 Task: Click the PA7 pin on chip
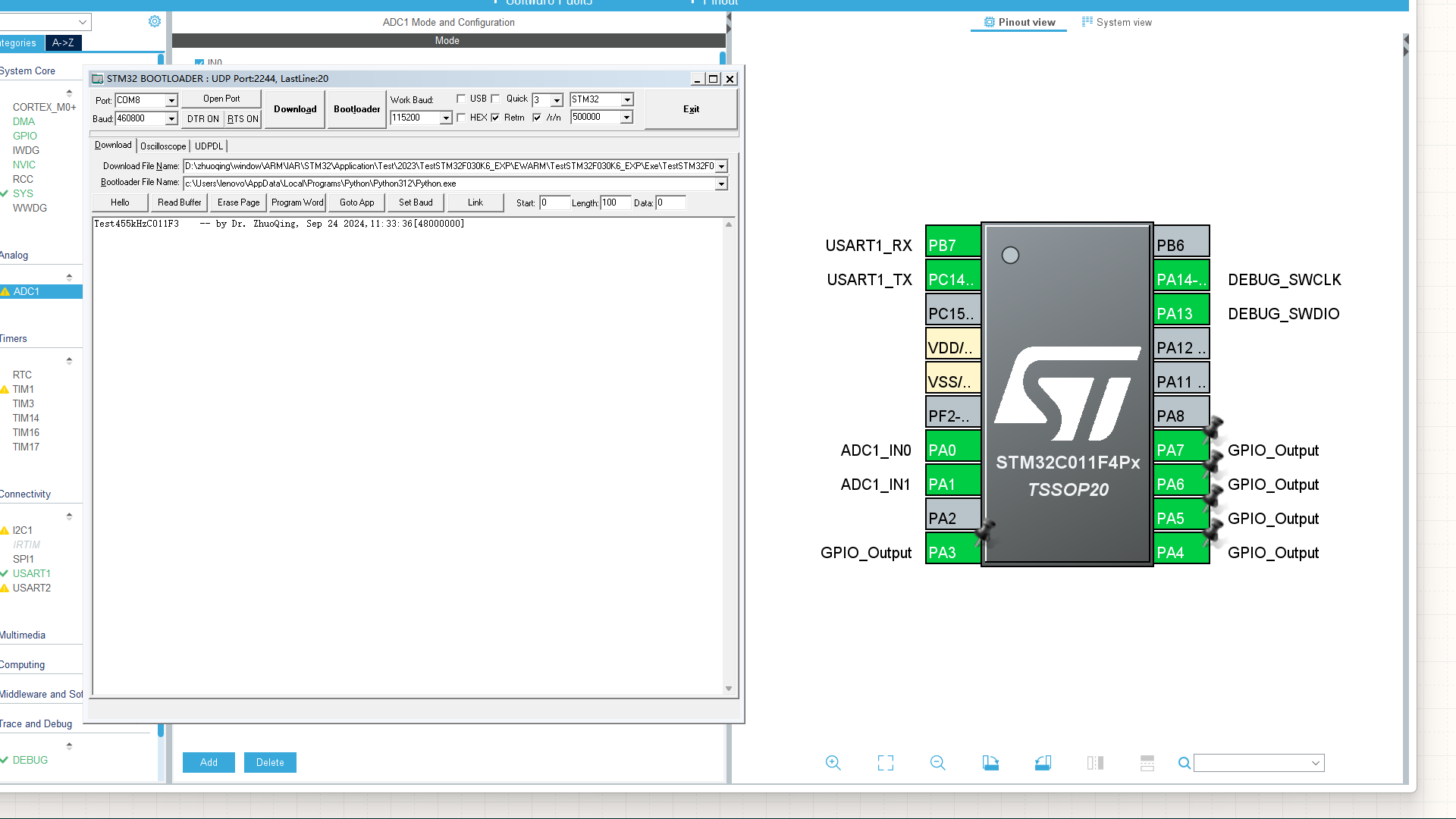1181,447
